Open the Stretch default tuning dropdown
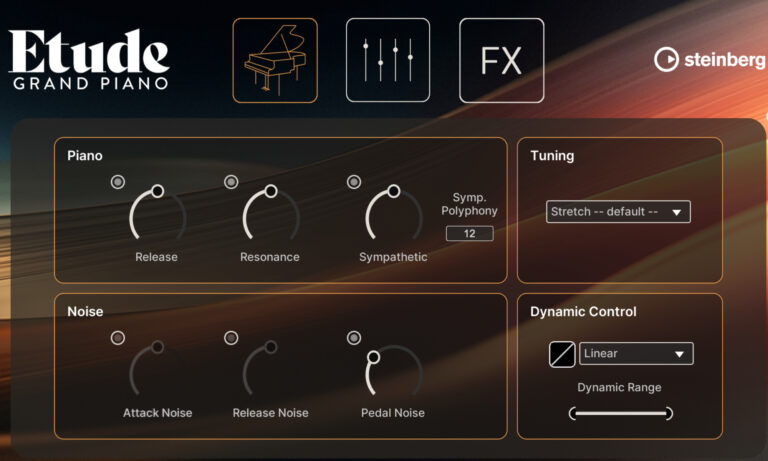The width and height of the screenshot is (768, 461). pos(618,212)
